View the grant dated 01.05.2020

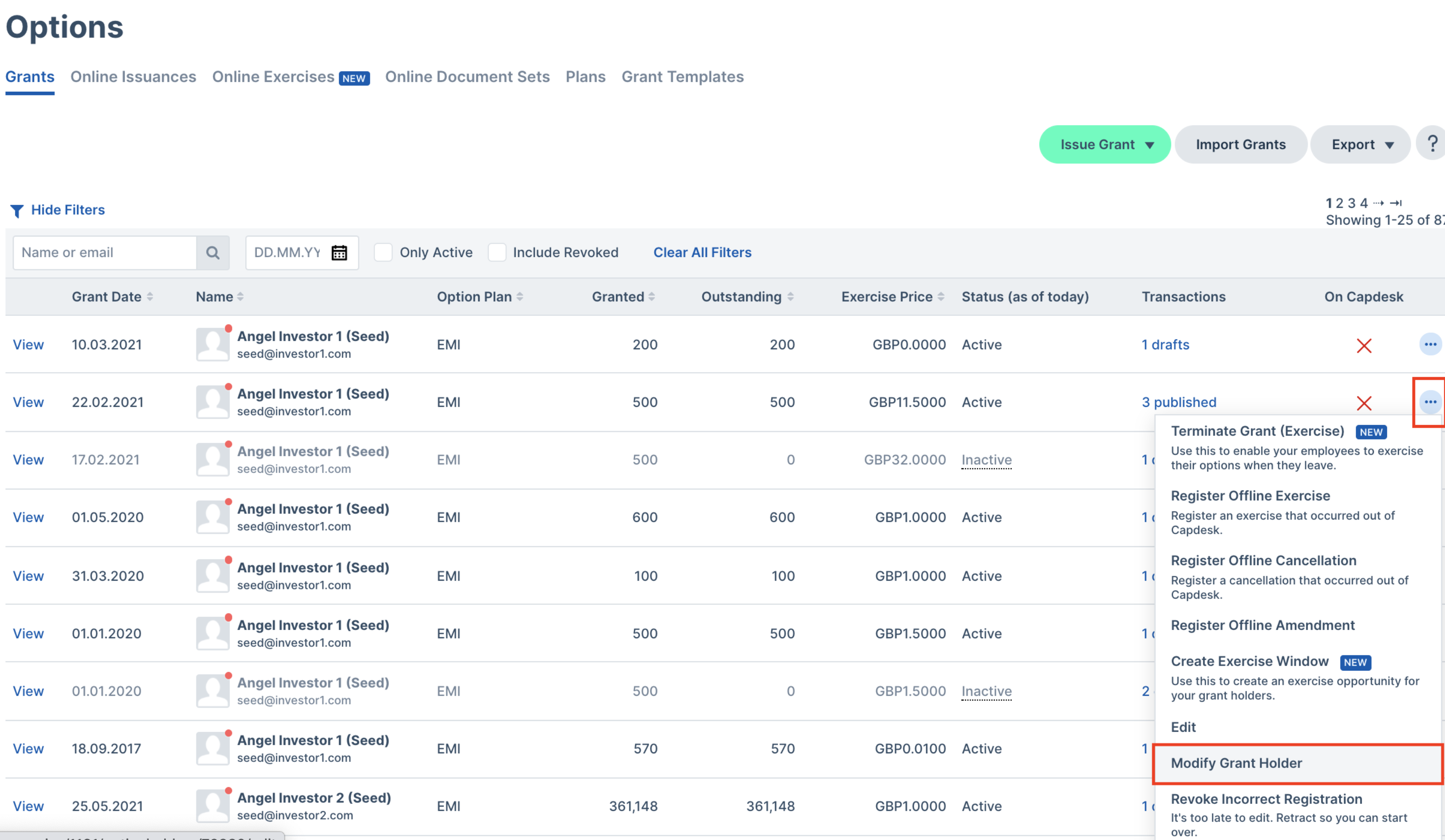[x=28, y=517]
